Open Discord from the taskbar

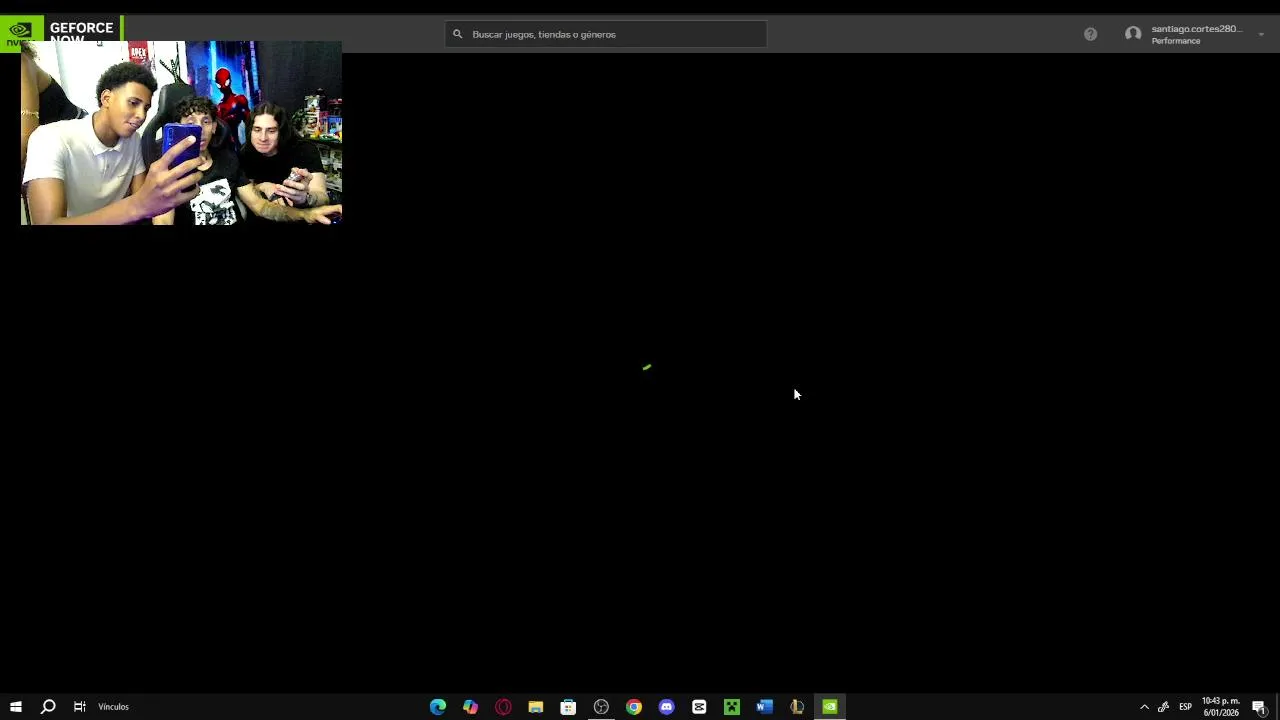click(x=666, y=707)
